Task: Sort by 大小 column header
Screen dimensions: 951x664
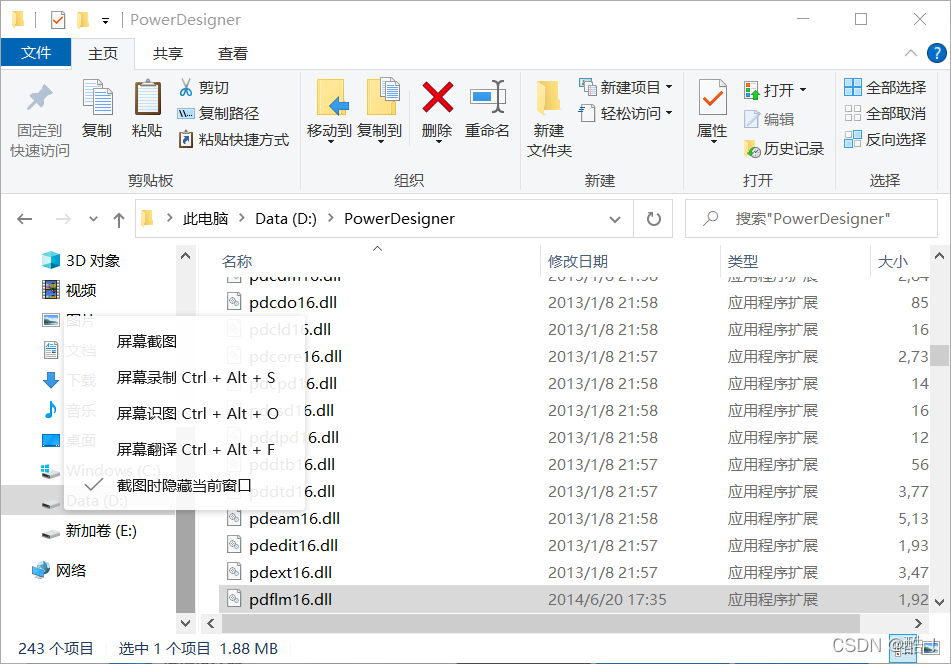Action: pos(893,261)
